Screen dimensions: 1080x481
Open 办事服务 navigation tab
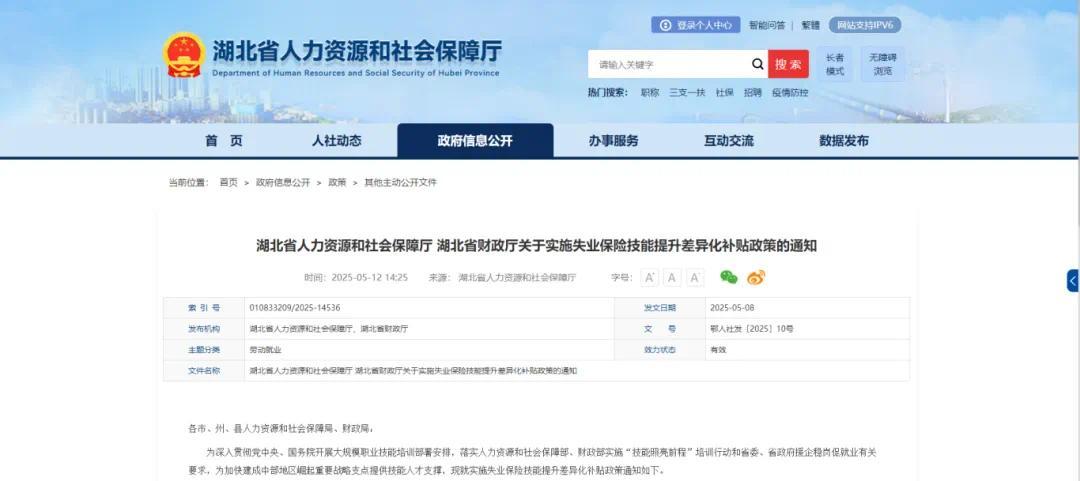pyautogui.click(x=613, y=141)
